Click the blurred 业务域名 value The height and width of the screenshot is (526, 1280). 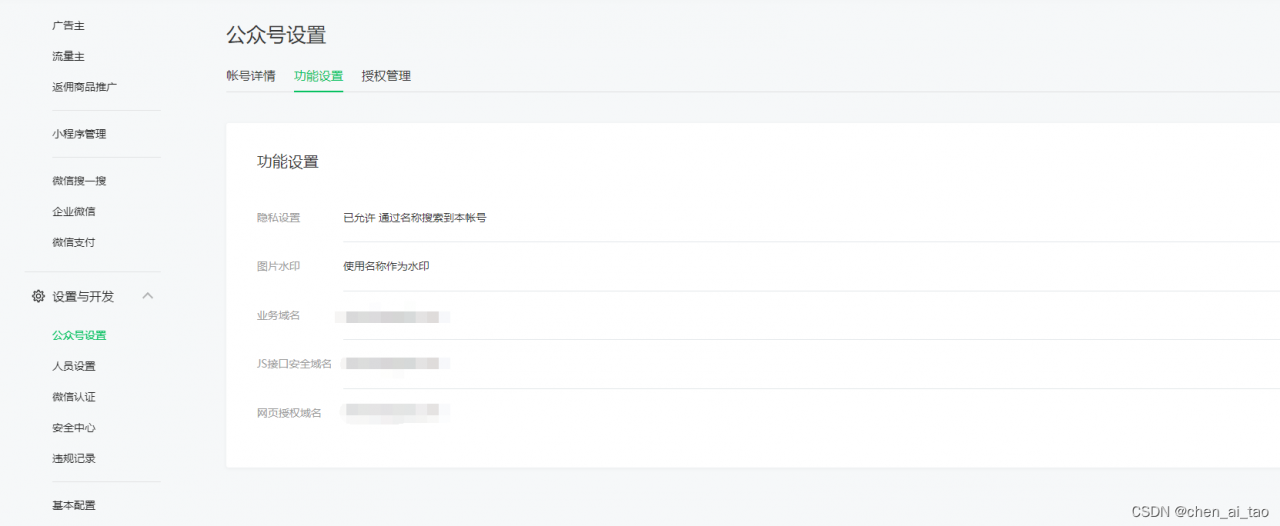point(393,317)
